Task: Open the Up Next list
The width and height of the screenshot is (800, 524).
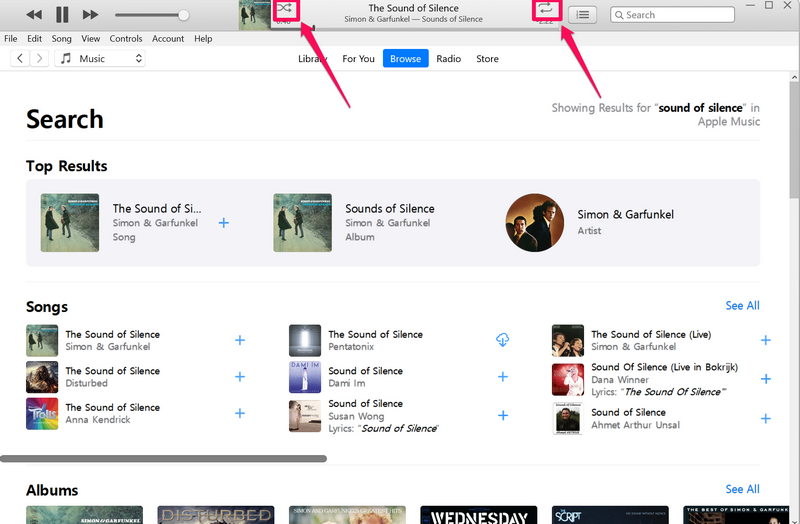Action: coord(583,15)
